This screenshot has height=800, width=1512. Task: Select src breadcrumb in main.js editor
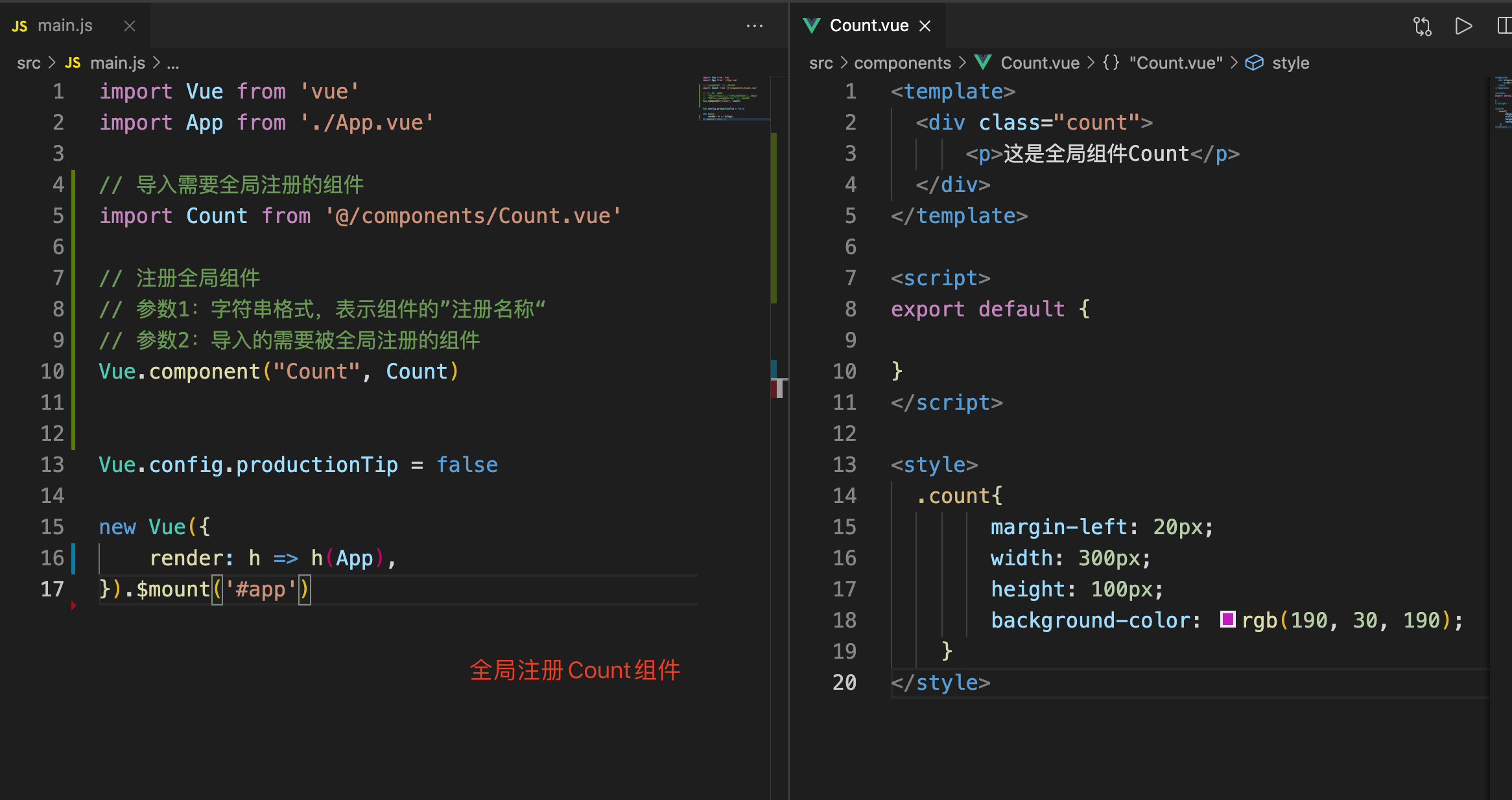click(x=29, y=63)
